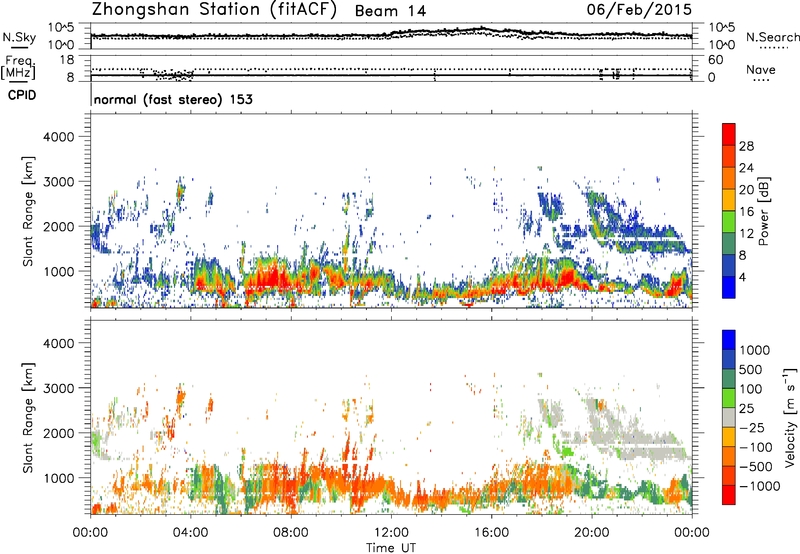The height and width of the screenshot is (554, 800).
Task: Click the power panel 'Slant Range [km]' label
Action: pyautogui.click(x=28, y=211)
